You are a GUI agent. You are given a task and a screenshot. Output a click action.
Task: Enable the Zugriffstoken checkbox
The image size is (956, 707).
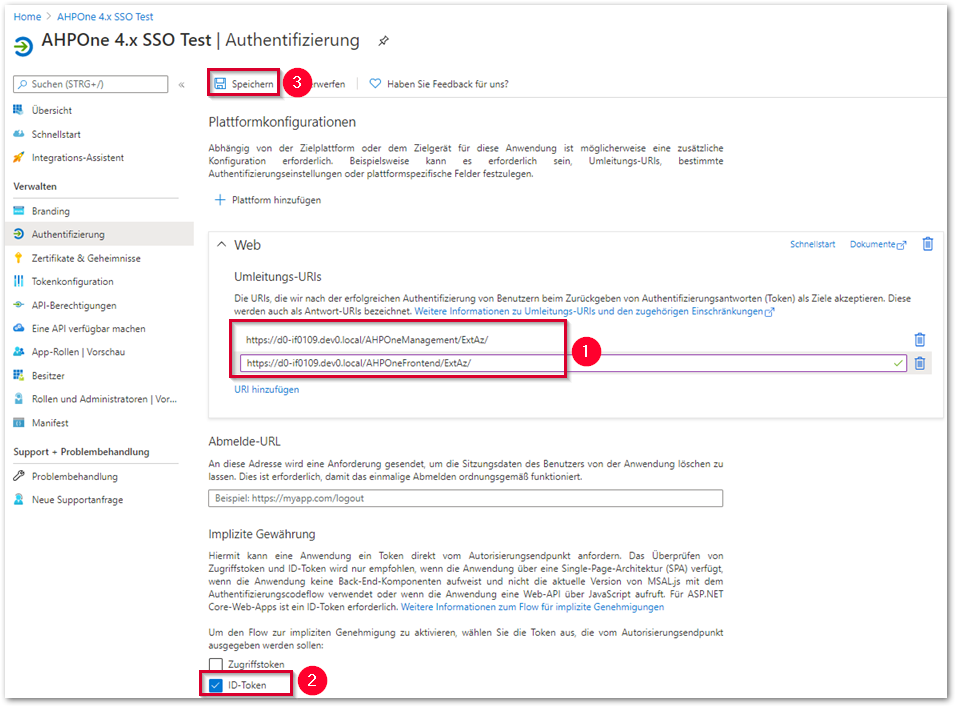(215, 664)
